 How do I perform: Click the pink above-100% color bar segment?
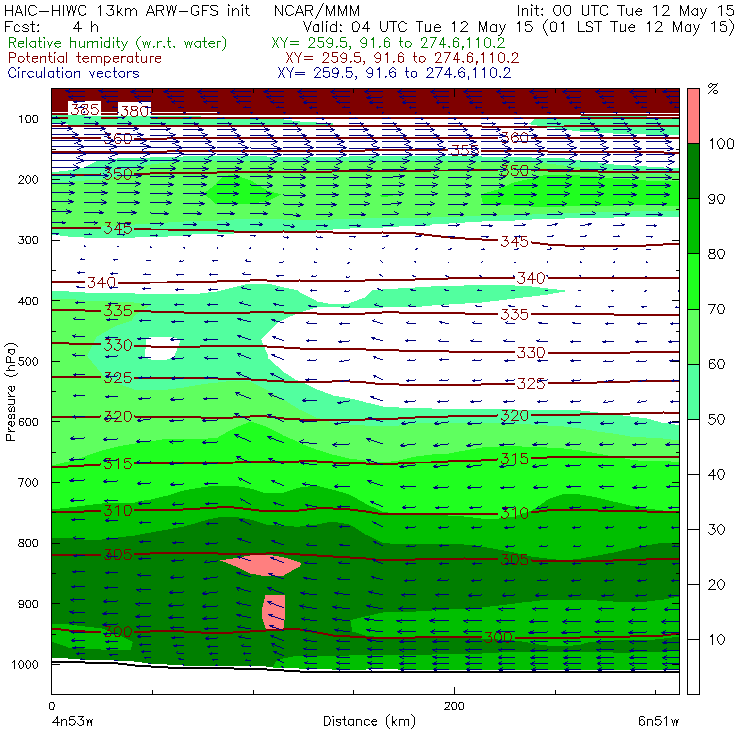pos(693,116)
